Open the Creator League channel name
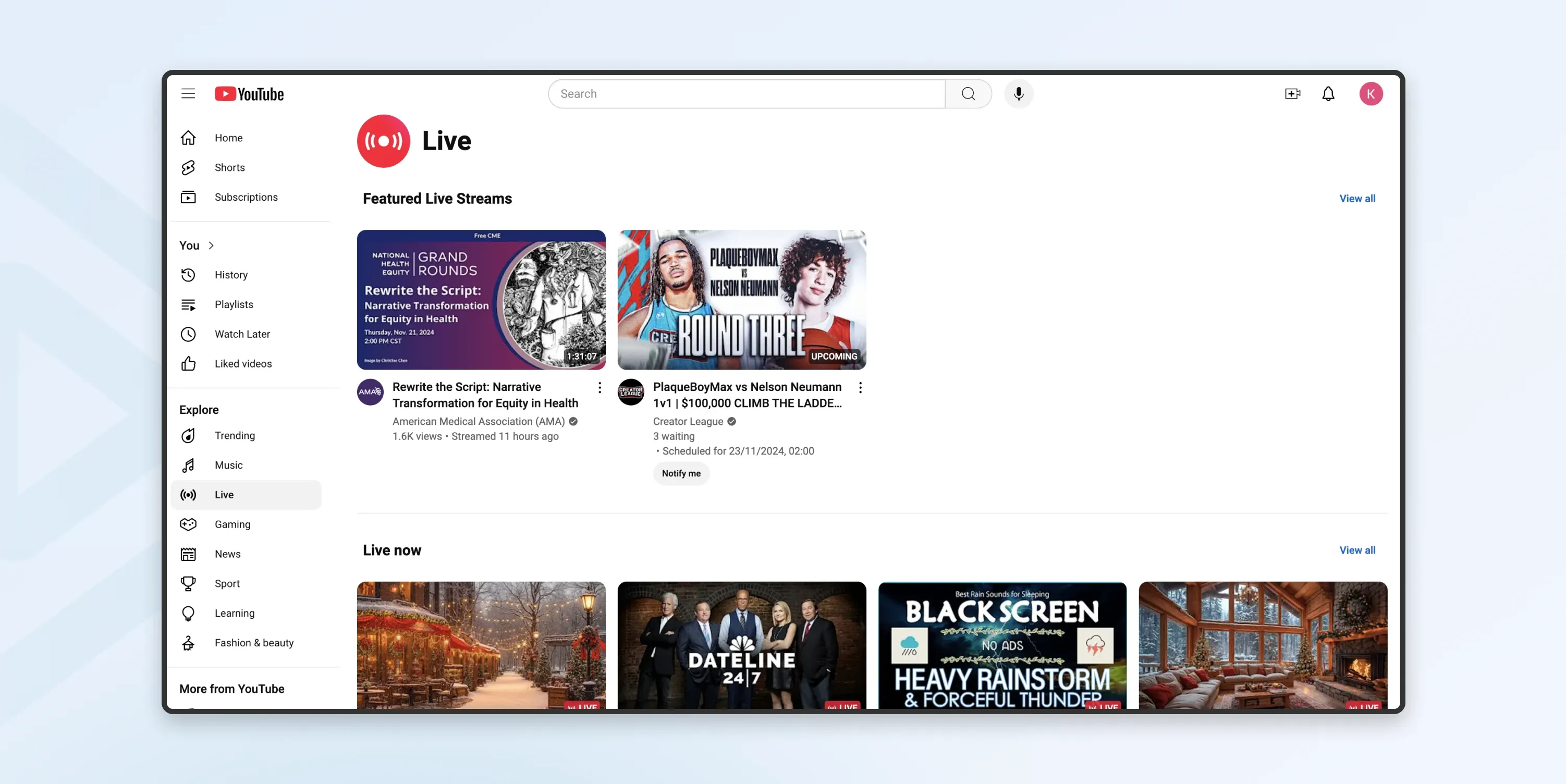Screen dimensions: 1566x784 [x=688, y=422]
